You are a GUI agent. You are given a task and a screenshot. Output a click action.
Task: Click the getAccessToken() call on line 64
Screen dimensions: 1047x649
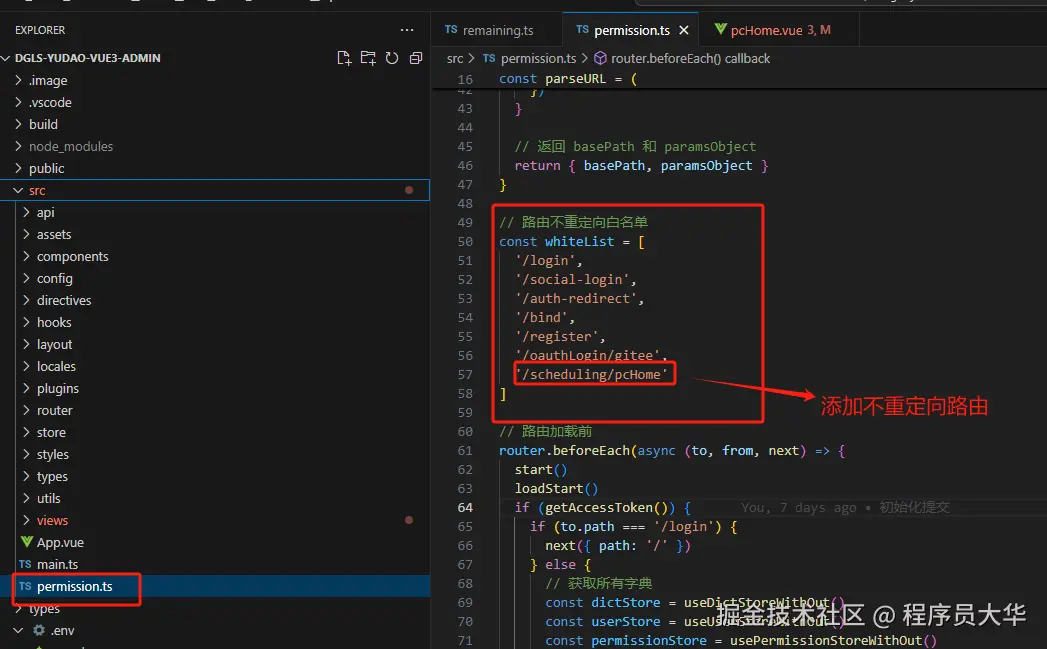pos(606,507)
